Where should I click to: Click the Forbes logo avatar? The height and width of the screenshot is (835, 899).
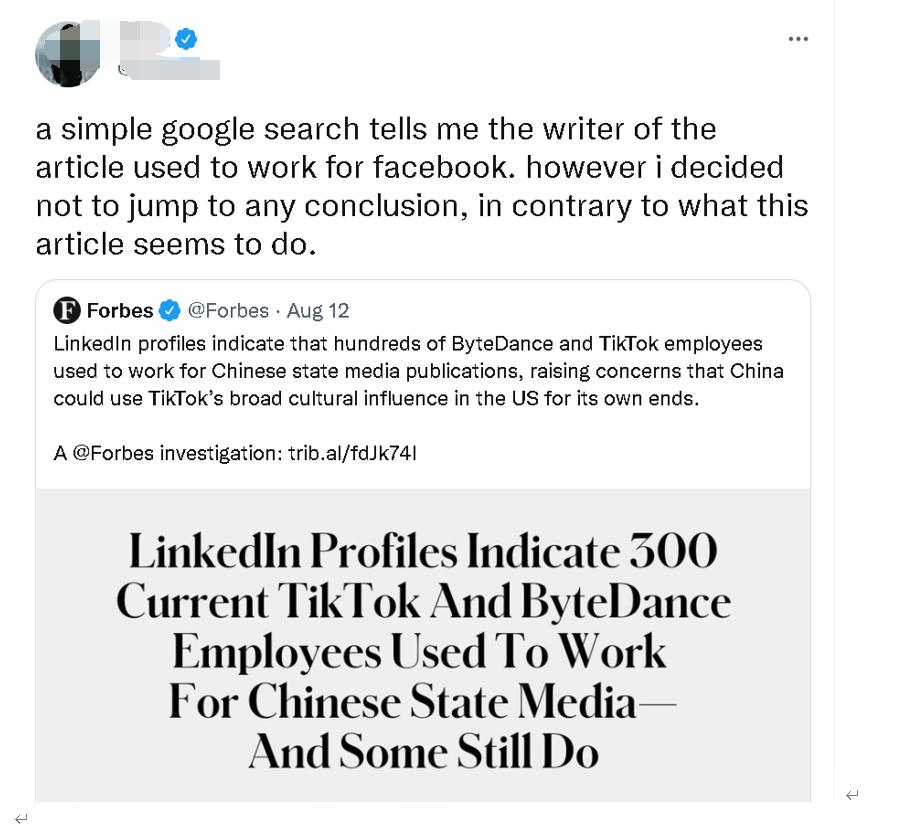click(67, 310)
